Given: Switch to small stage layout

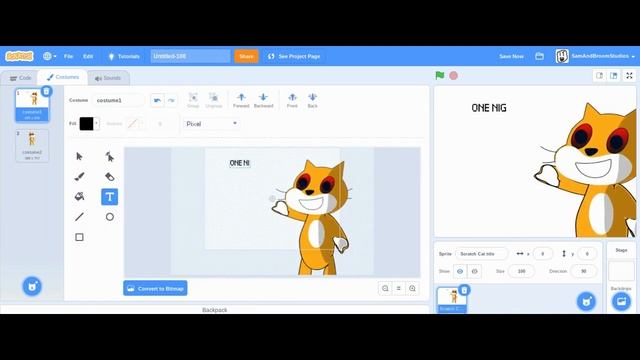Looking at the screenshot, I should (600, 76).
